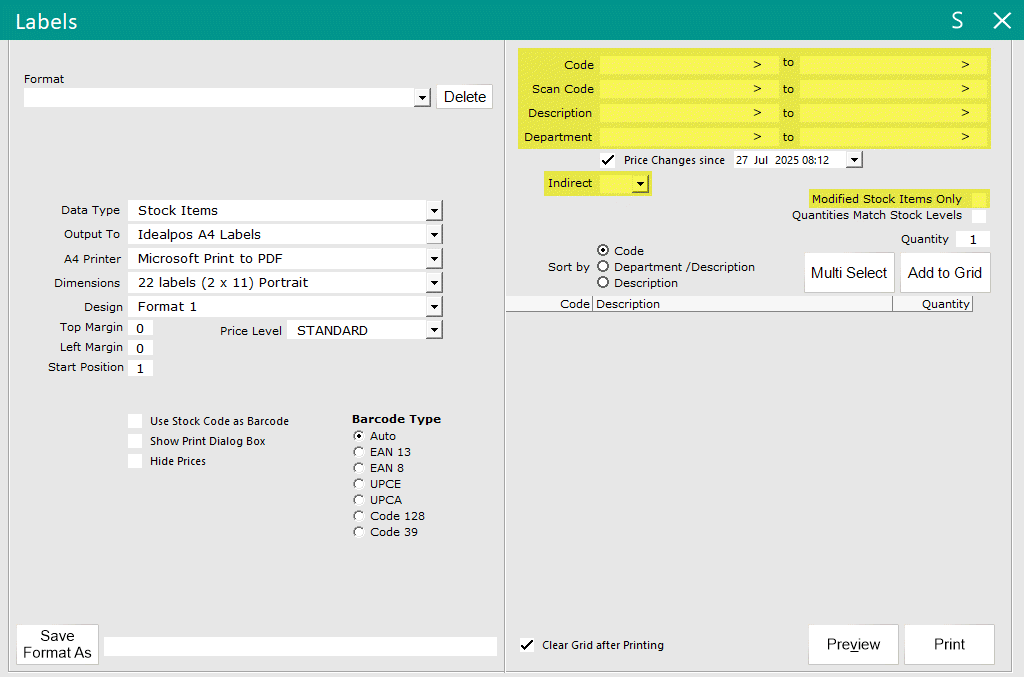Click the S icon in the title bar
This screenshot has width=1024, height=677.
tap(957, 21)
